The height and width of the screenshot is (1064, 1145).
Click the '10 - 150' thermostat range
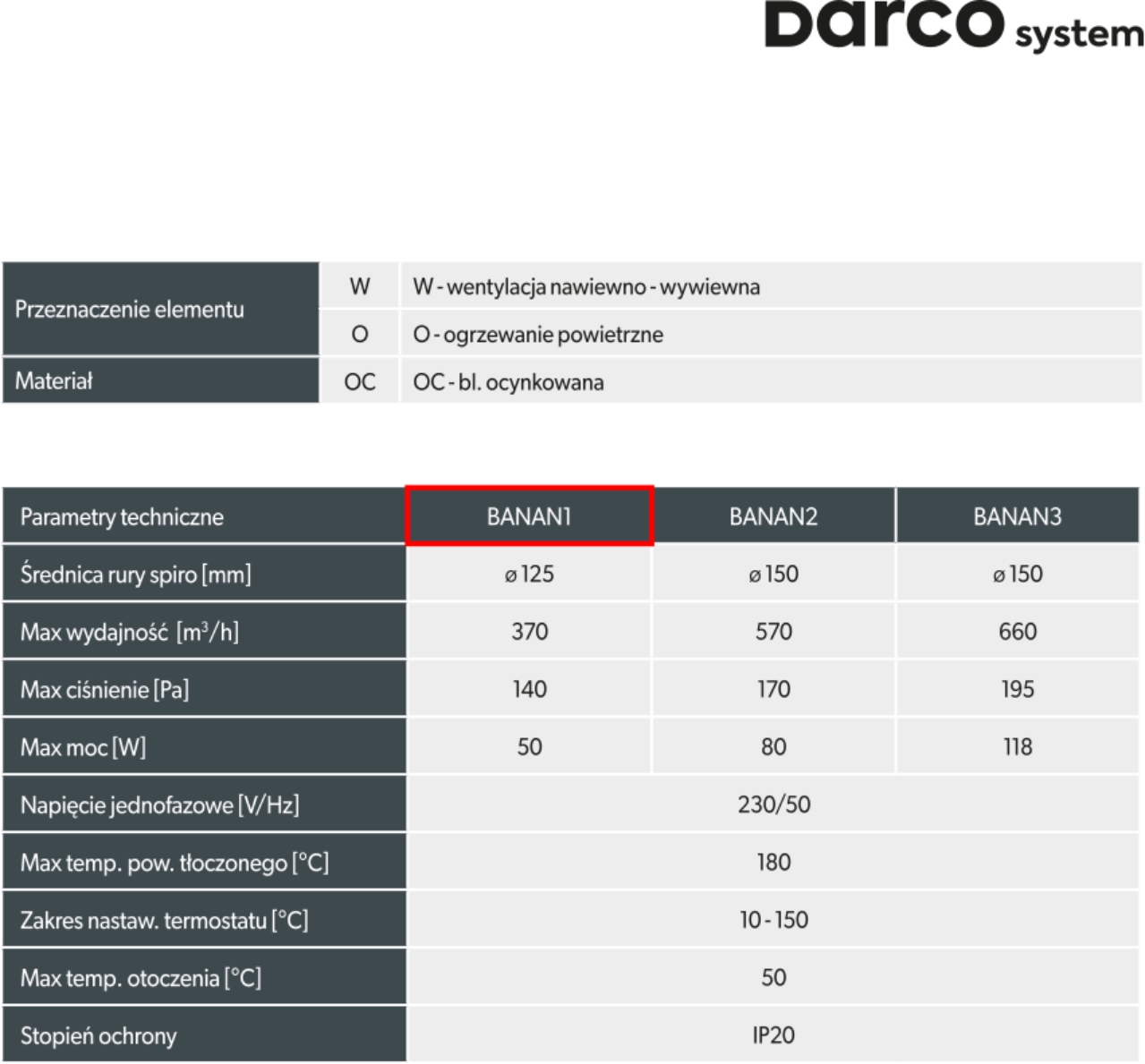coord(773,920)
